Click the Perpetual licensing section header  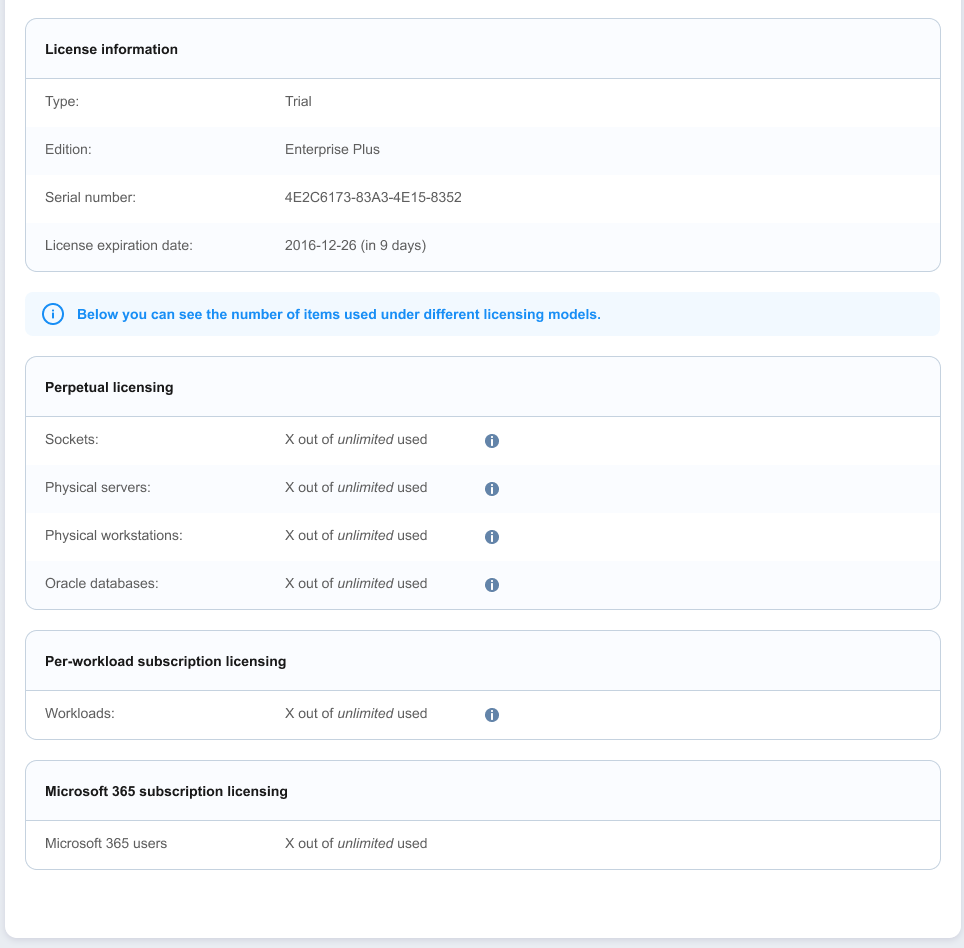(109, 387)
